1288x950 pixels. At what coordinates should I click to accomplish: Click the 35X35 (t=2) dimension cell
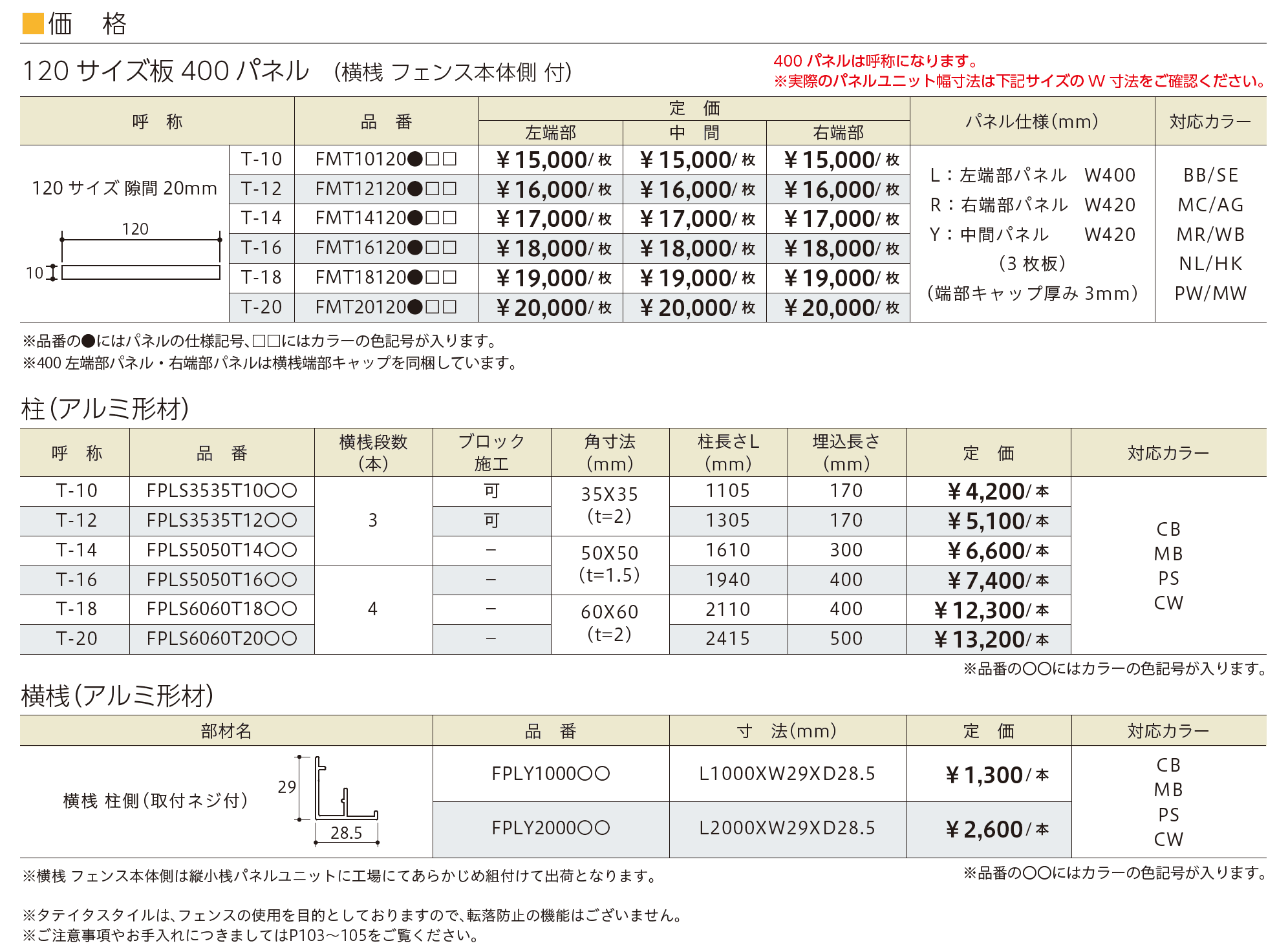pyautogui.click(x=610, y=505)
